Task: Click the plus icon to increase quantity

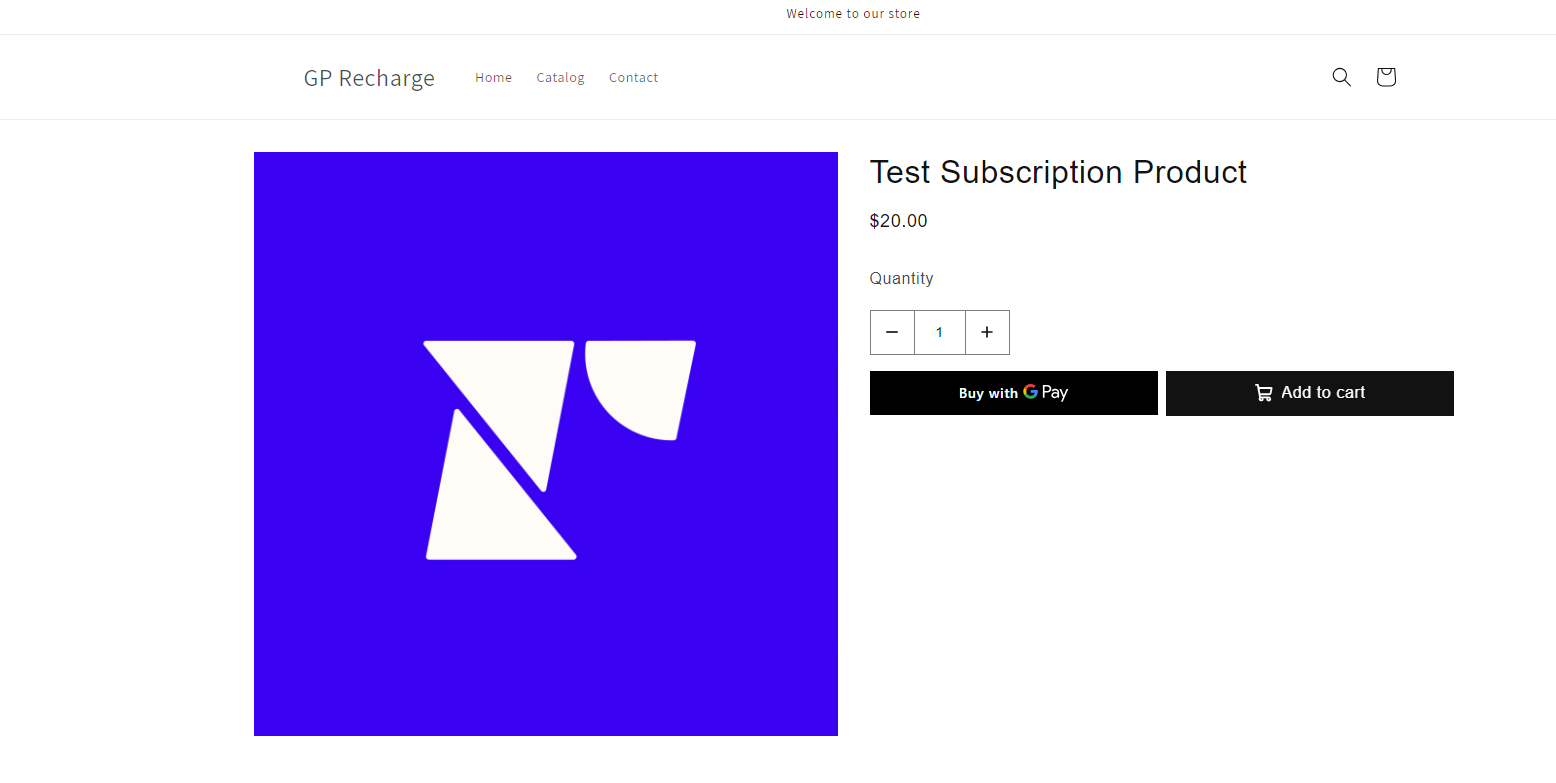Action: (987, 332)
